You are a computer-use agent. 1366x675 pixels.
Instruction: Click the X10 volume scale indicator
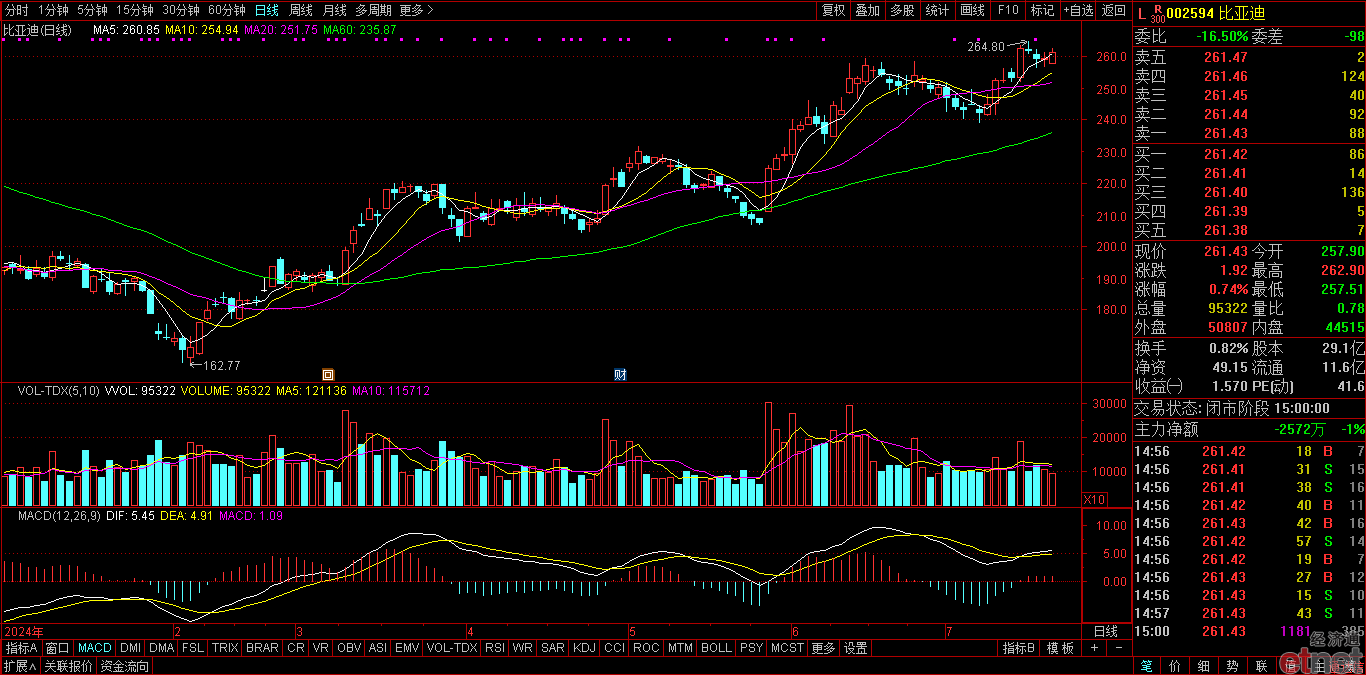pos(1096,499)
